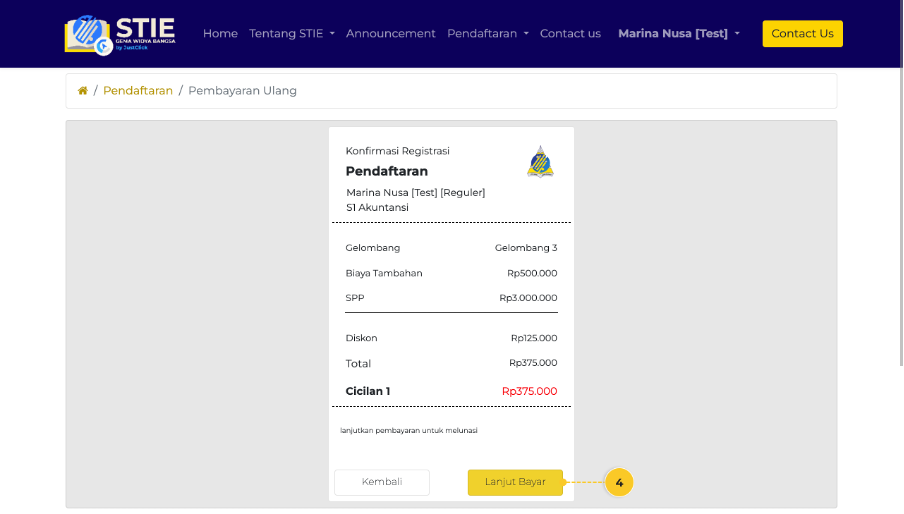Click the home icon in breadcrumb
The height and width of the screenshot is (514, 904).
coord(83,91)
